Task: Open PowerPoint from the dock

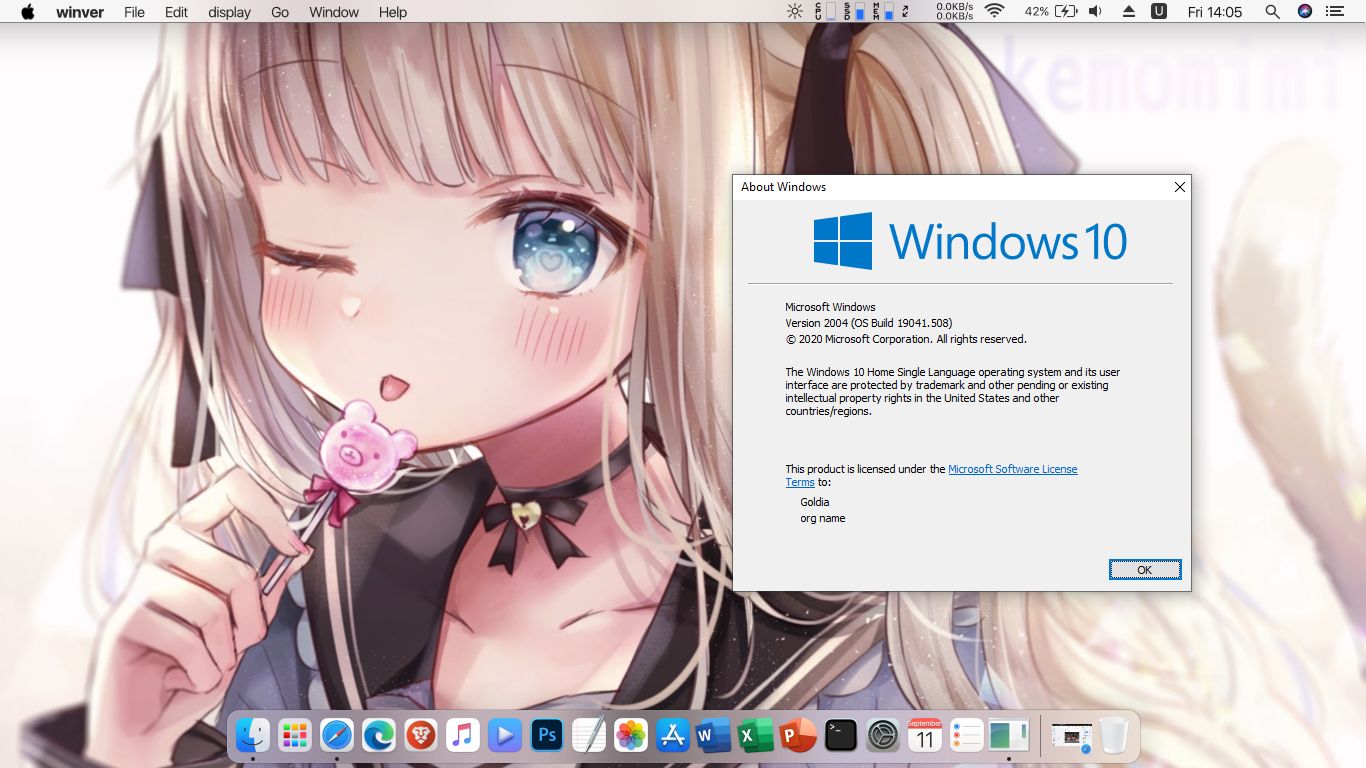Action: coord(798,736)
